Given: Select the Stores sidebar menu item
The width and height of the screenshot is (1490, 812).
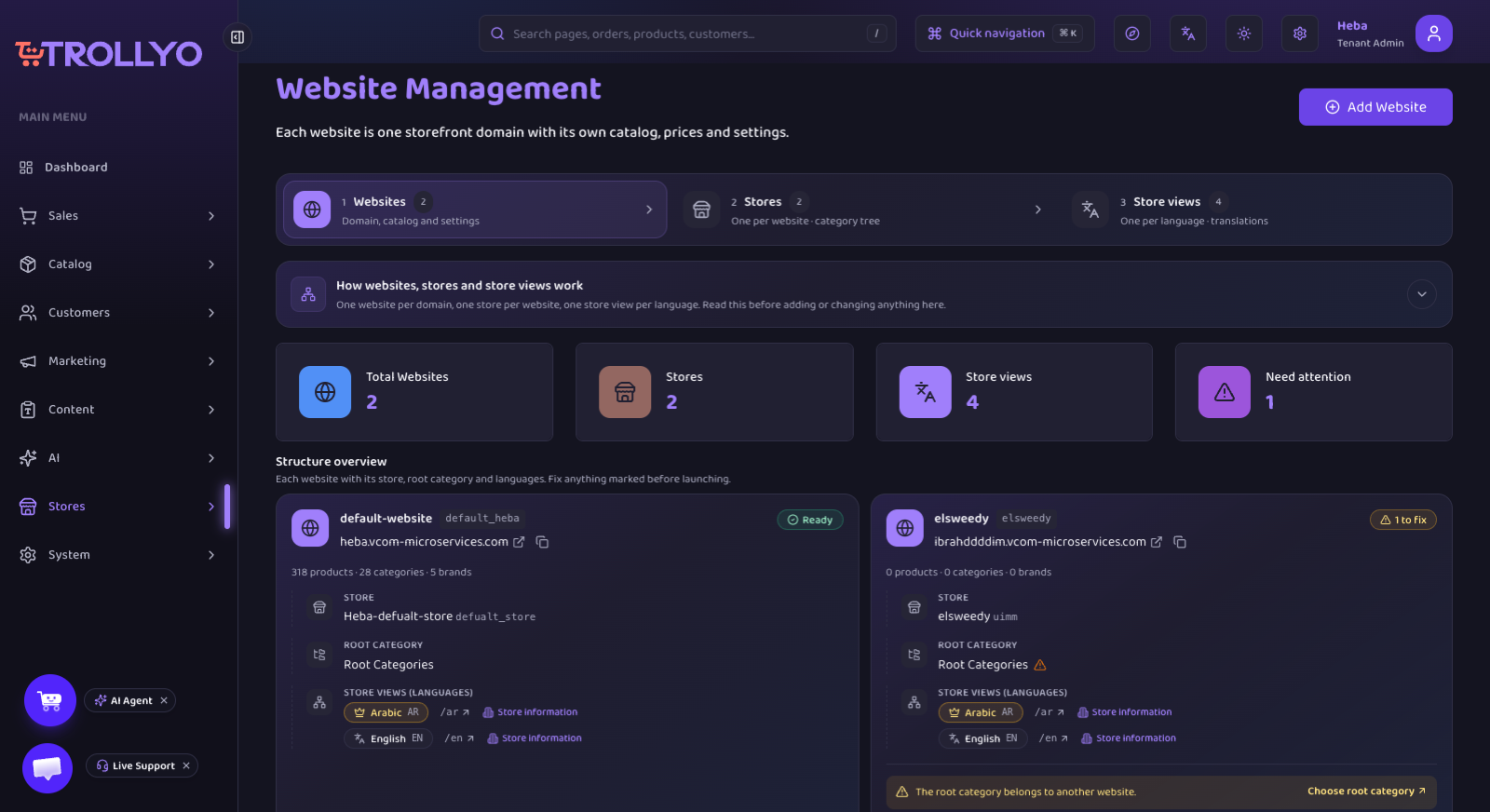Looking at the screenshot, I should coord(118,507).
